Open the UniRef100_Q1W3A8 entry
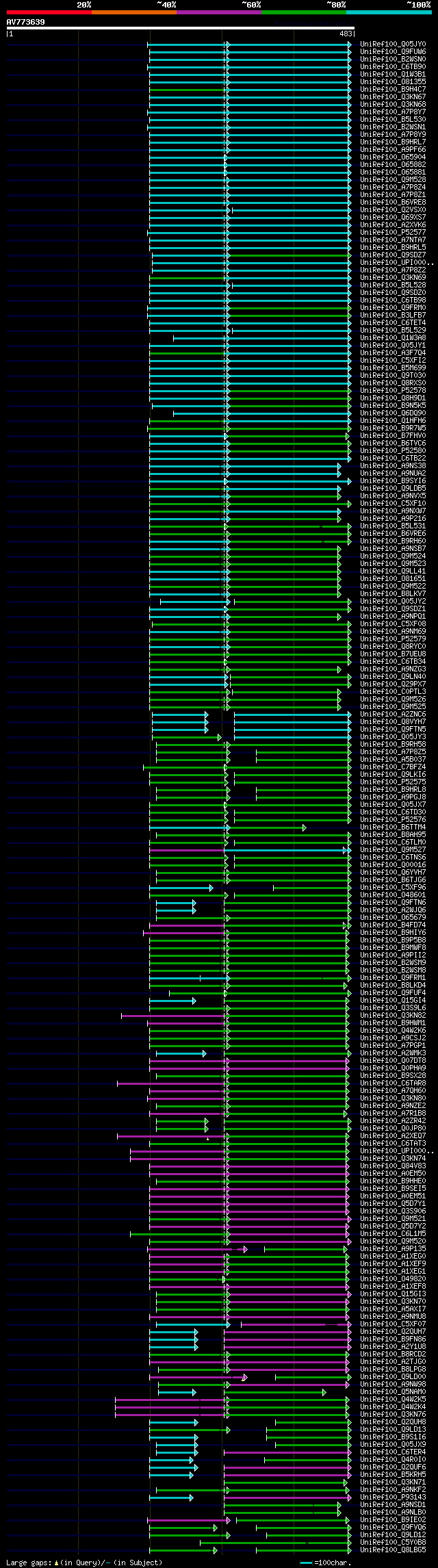This screenshot has width=438, height=1568. point(393,338)
